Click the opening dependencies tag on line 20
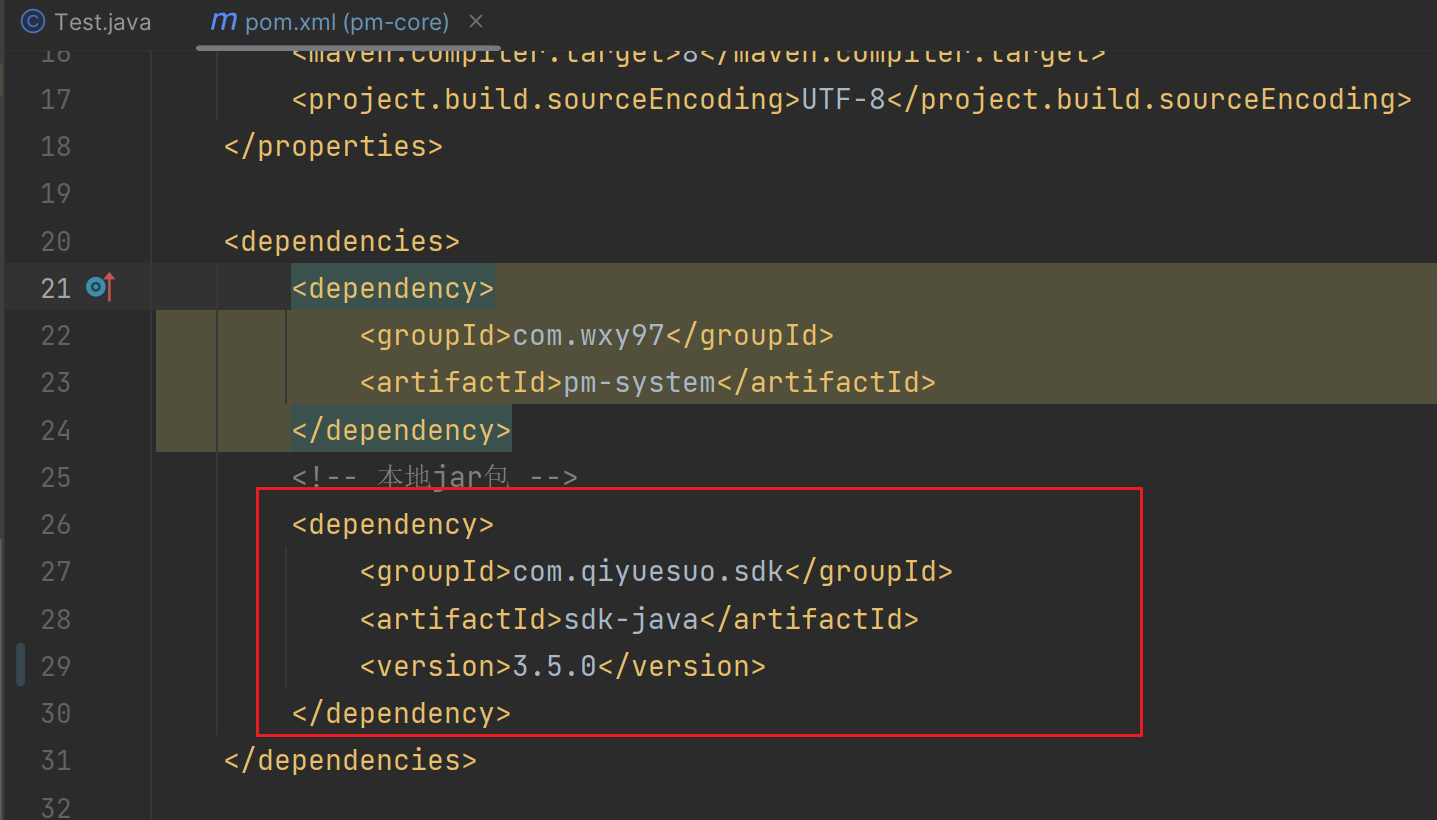 point(341,241)
